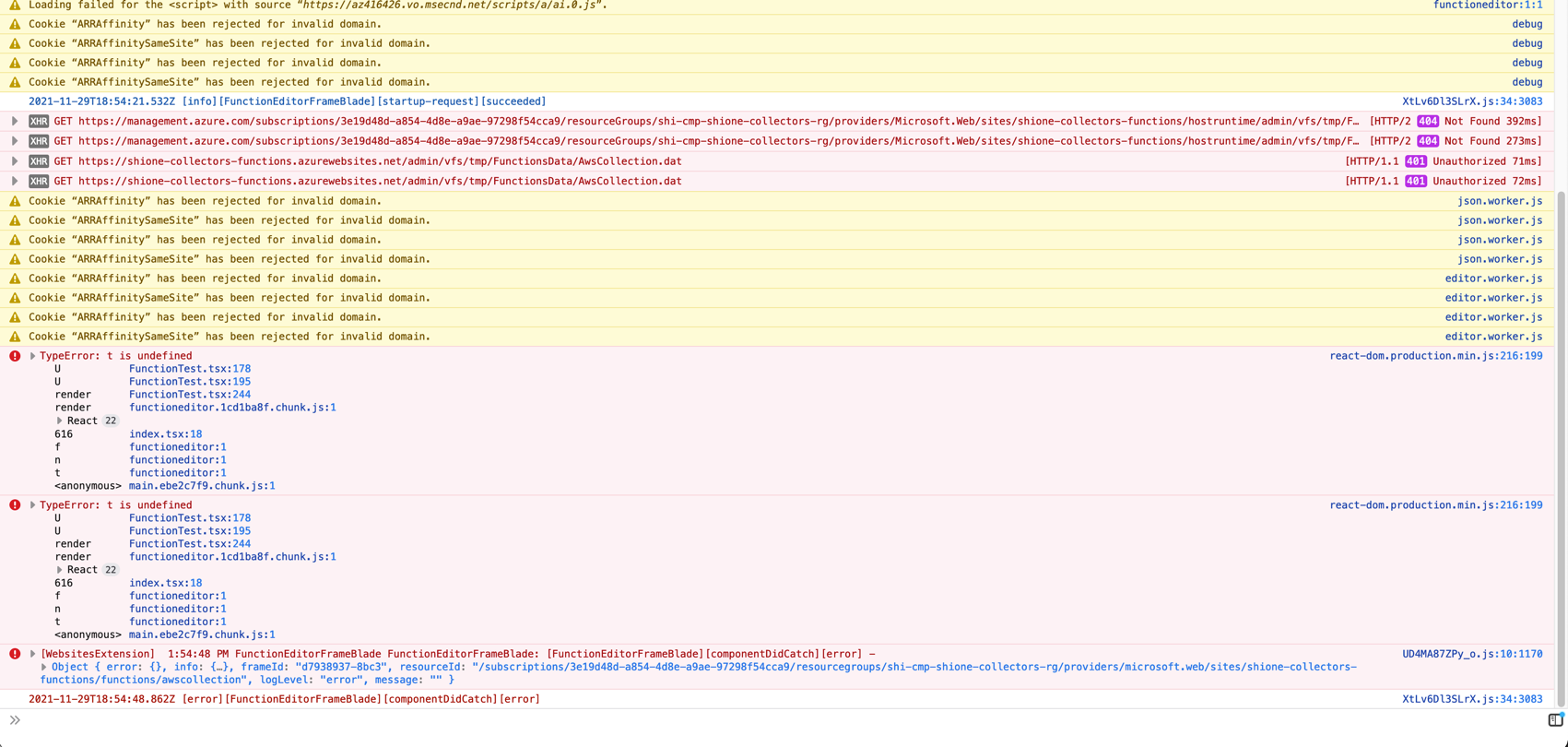Open main.ebe2c7f9.chunk.js:1 in the first TypeError stack
1568x747 pixels.
click(x=202, y=486)
